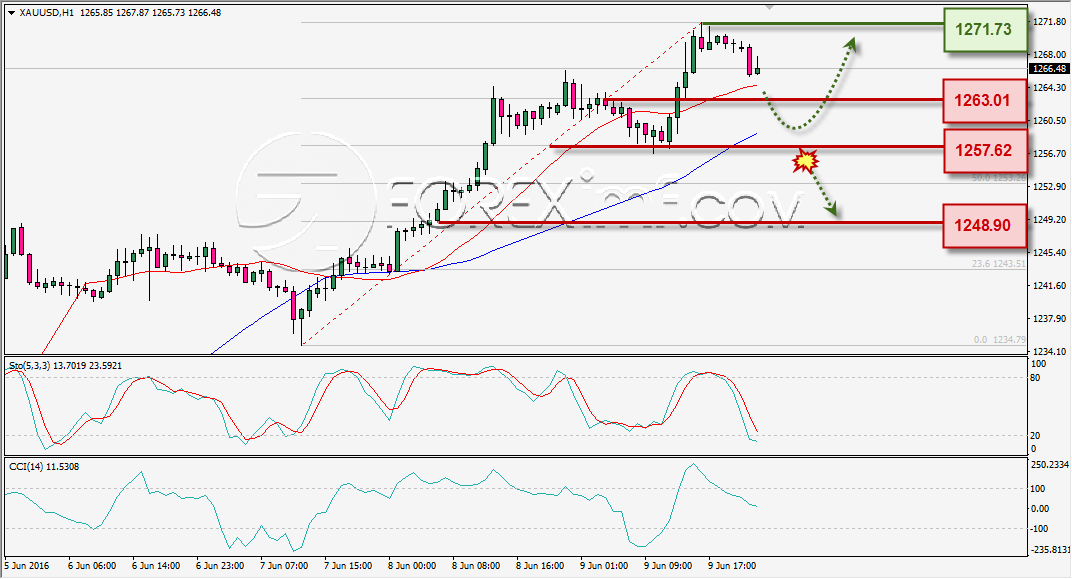
Task: Click the CCI(14) 11.5308 indicator label
Action: click(44, 466)
